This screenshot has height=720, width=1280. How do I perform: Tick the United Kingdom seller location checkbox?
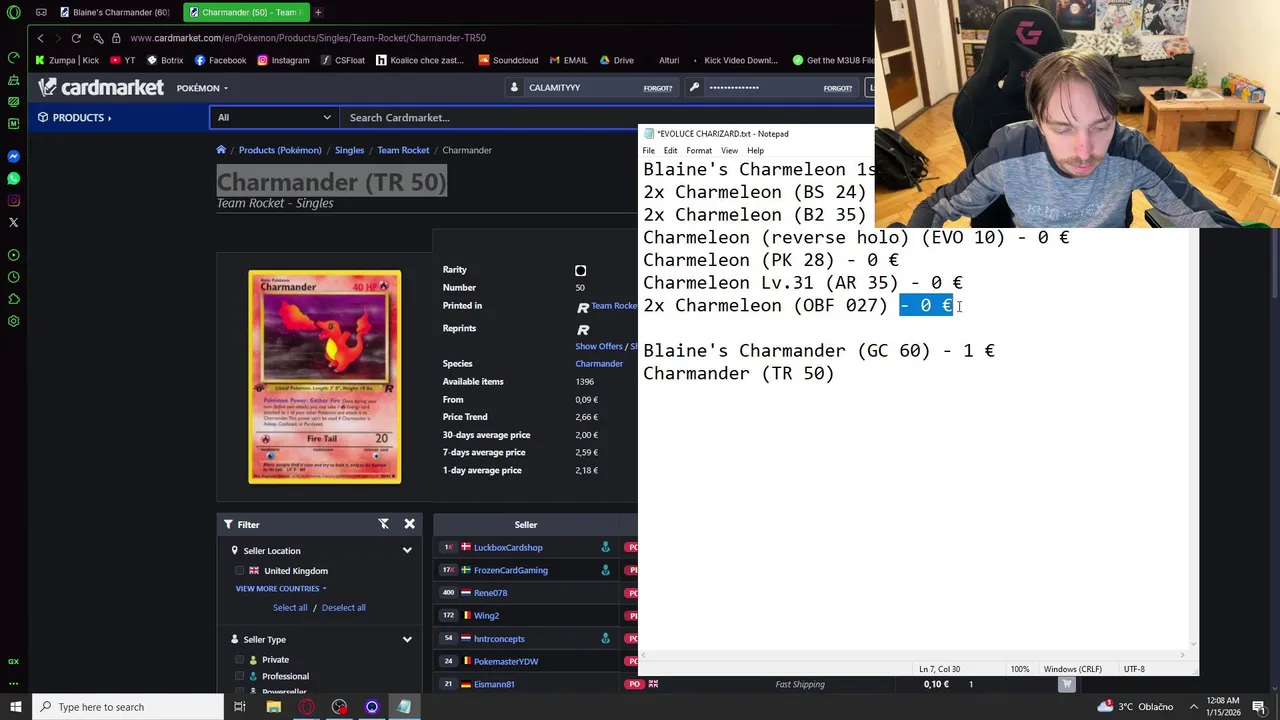240,571
